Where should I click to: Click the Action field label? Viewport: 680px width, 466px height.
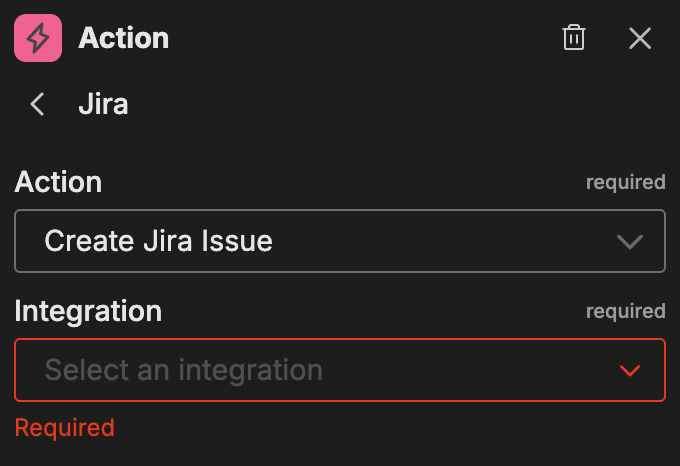(58, 182)
